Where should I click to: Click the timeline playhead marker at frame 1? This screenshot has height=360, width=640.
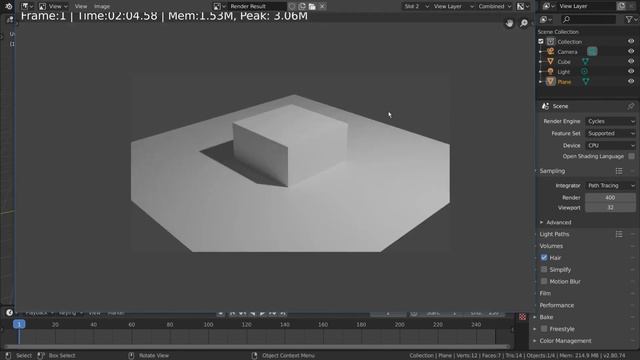point(19,324)
